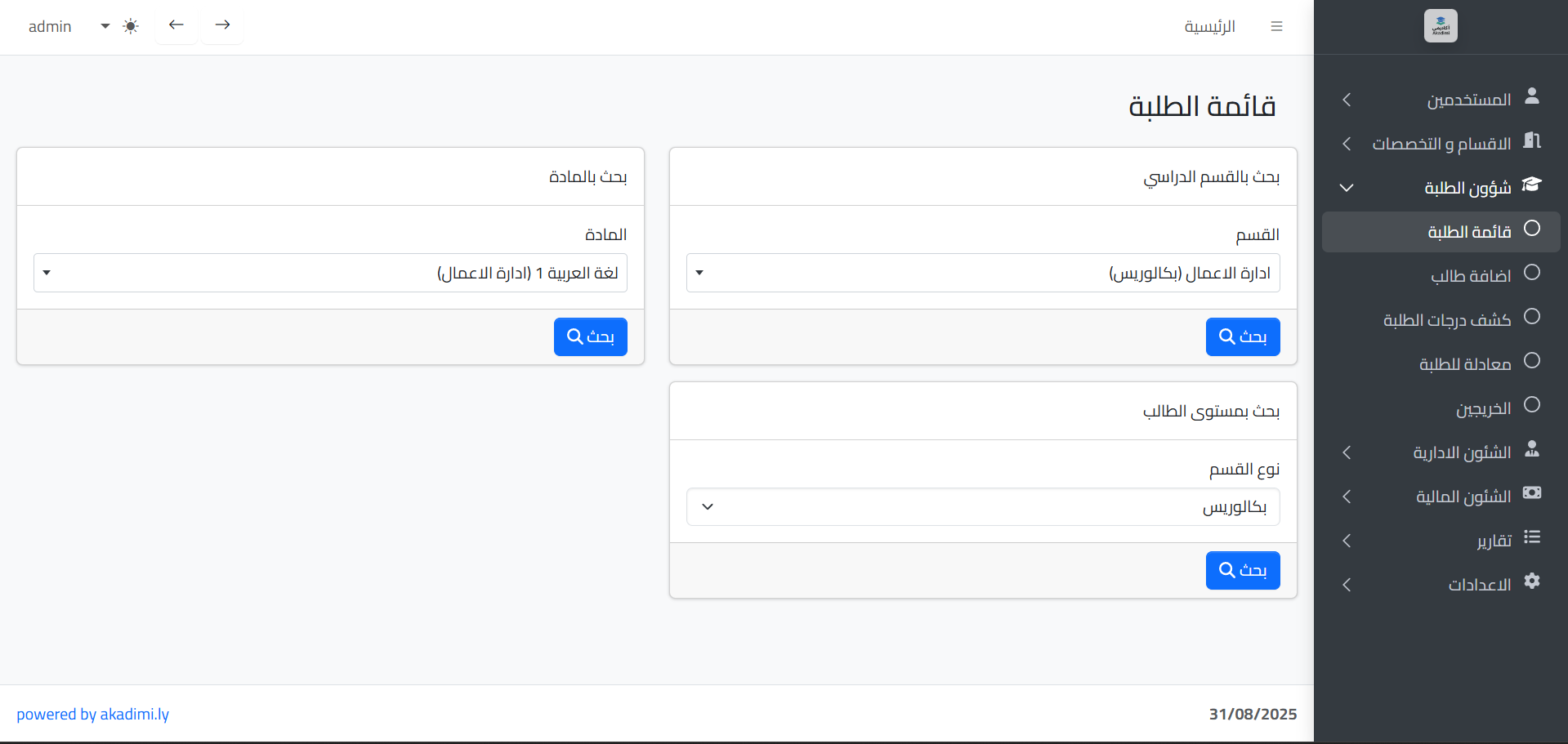Select كشف درجات الطلبة menu item

click(x=1446, y=320)
